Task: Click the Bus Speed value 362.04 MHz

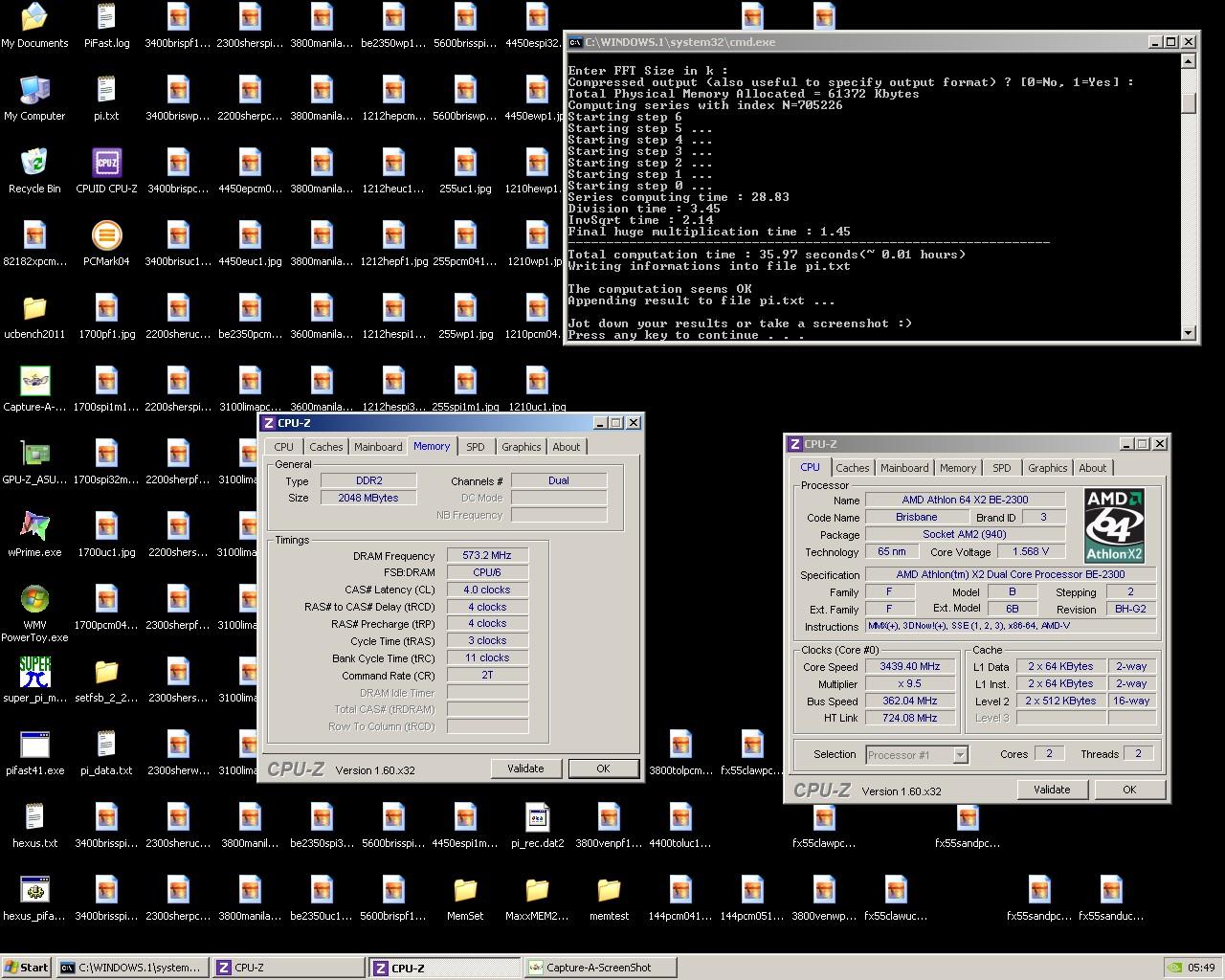Action: point(909,701)
